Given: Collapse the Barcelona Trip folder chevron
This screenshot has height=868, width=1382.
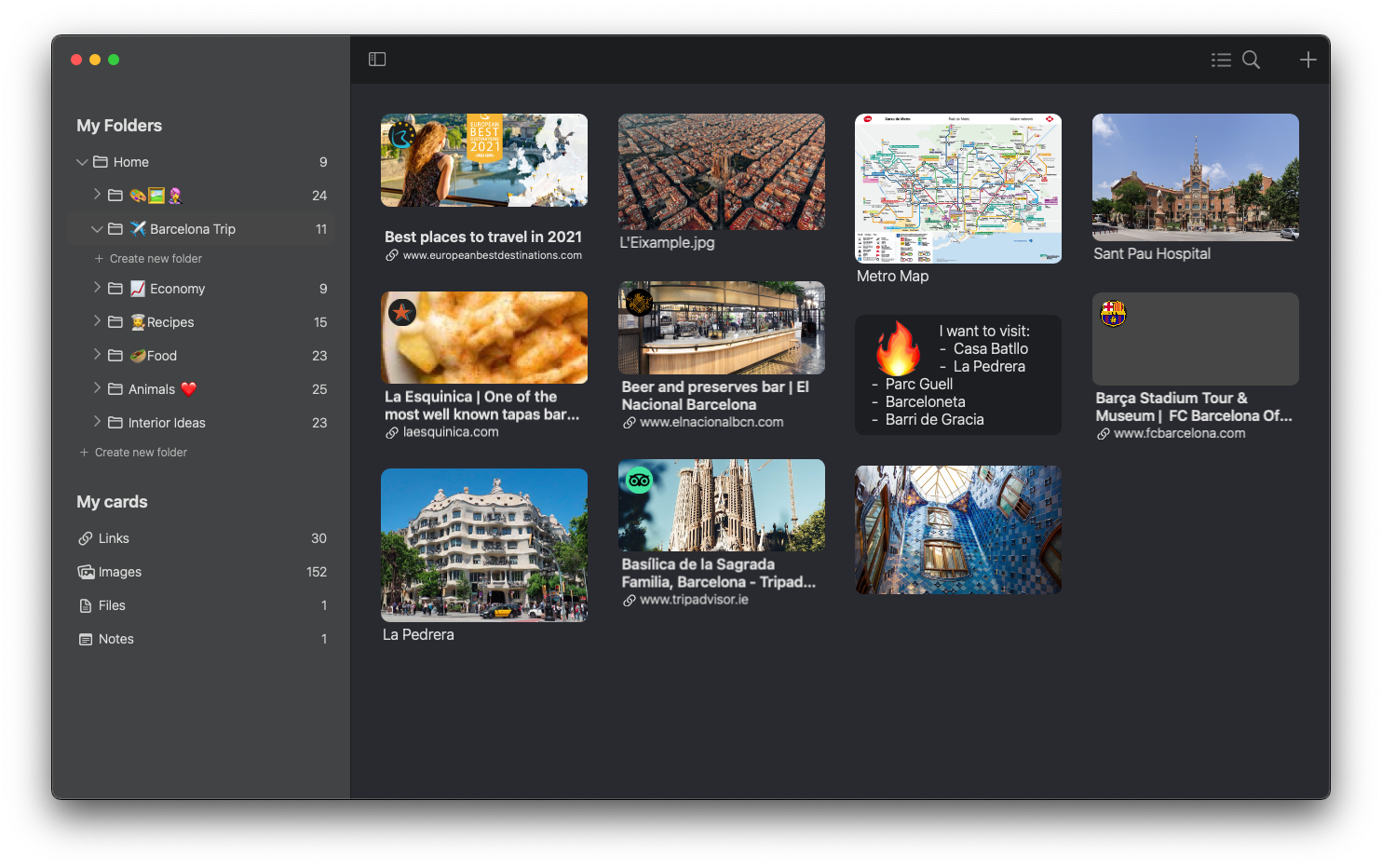Looking at the screenshot, I should tap(97, 229).
